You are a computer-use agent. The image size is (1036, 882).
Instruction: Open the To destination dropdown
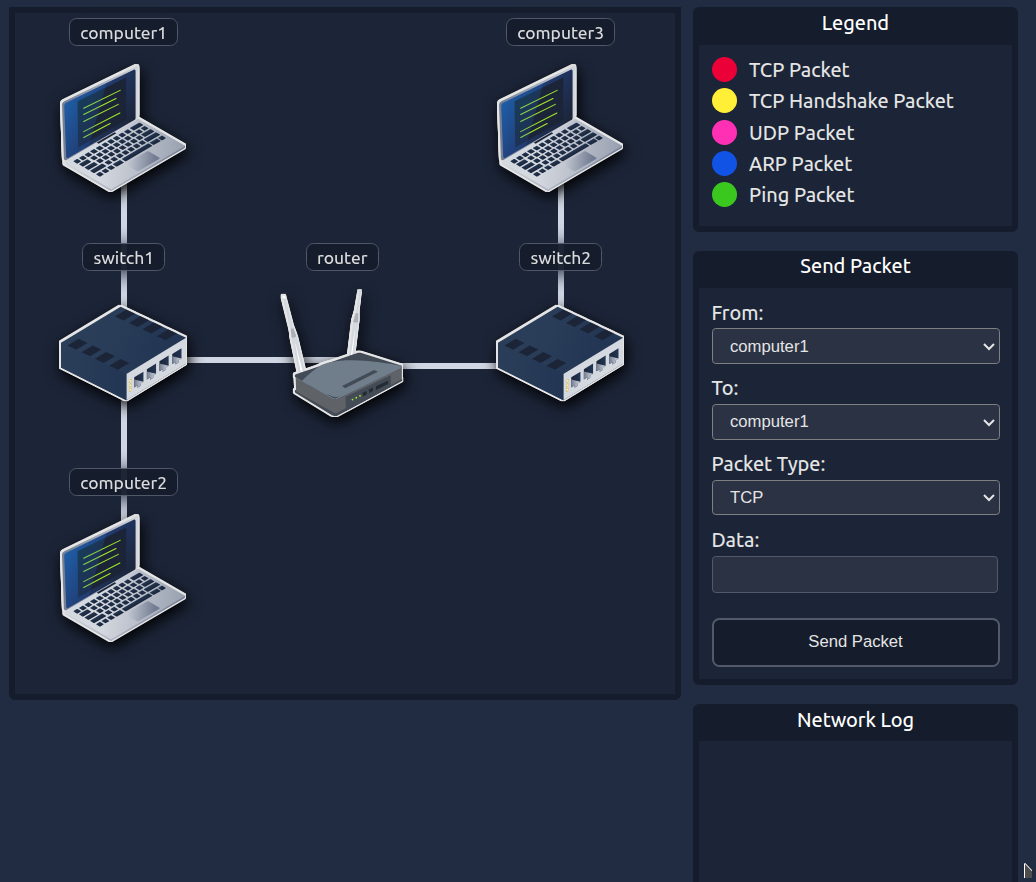point(855,422)
